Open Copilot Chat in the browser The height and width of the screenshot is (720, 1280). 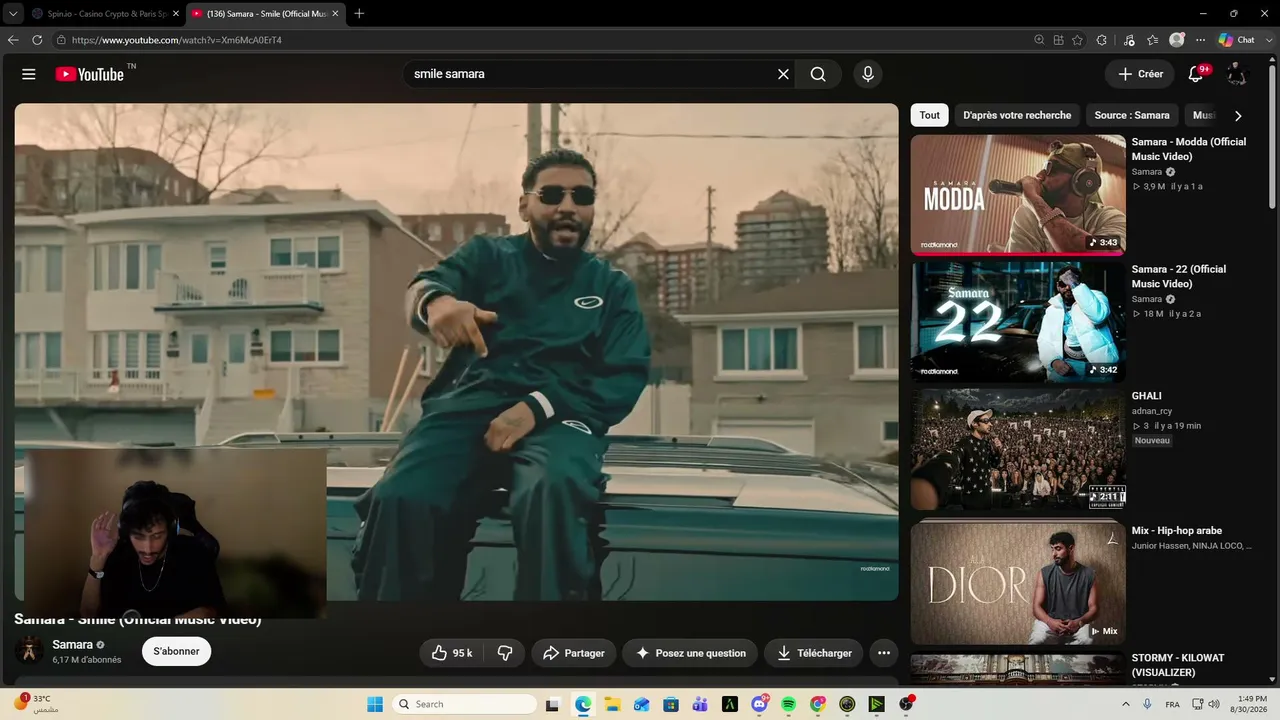[x=1236, y=40]
